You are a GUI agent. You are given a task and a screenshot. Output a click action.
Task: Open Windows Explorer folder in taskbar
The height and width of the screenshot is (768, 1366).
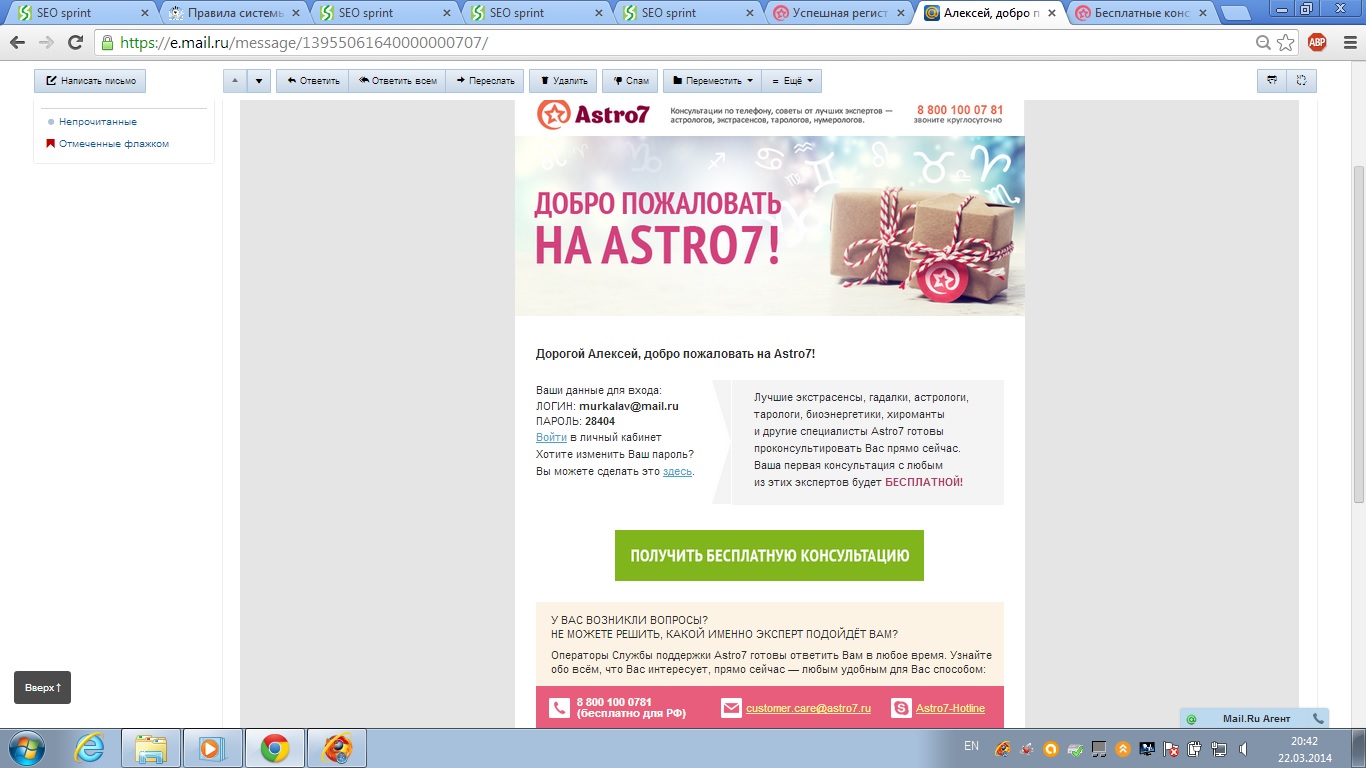point(150,748)
